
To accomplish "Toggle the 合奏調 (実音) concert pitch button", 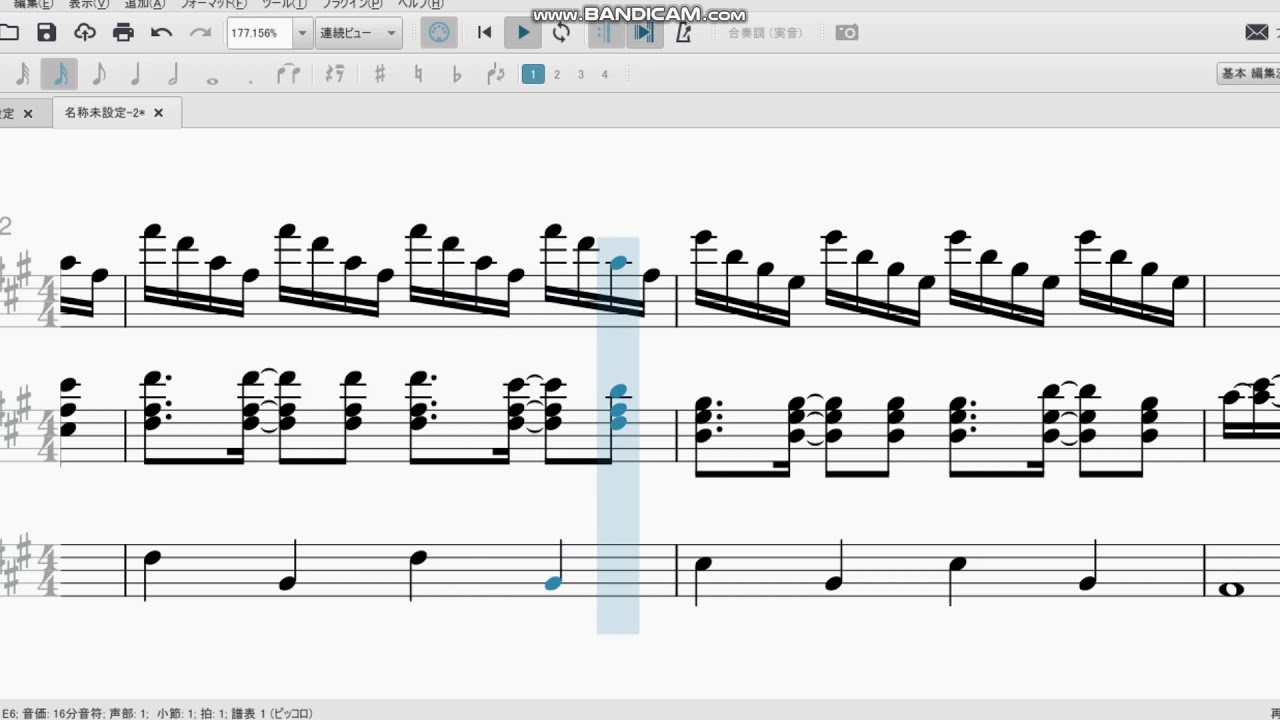I will [765, 33].
